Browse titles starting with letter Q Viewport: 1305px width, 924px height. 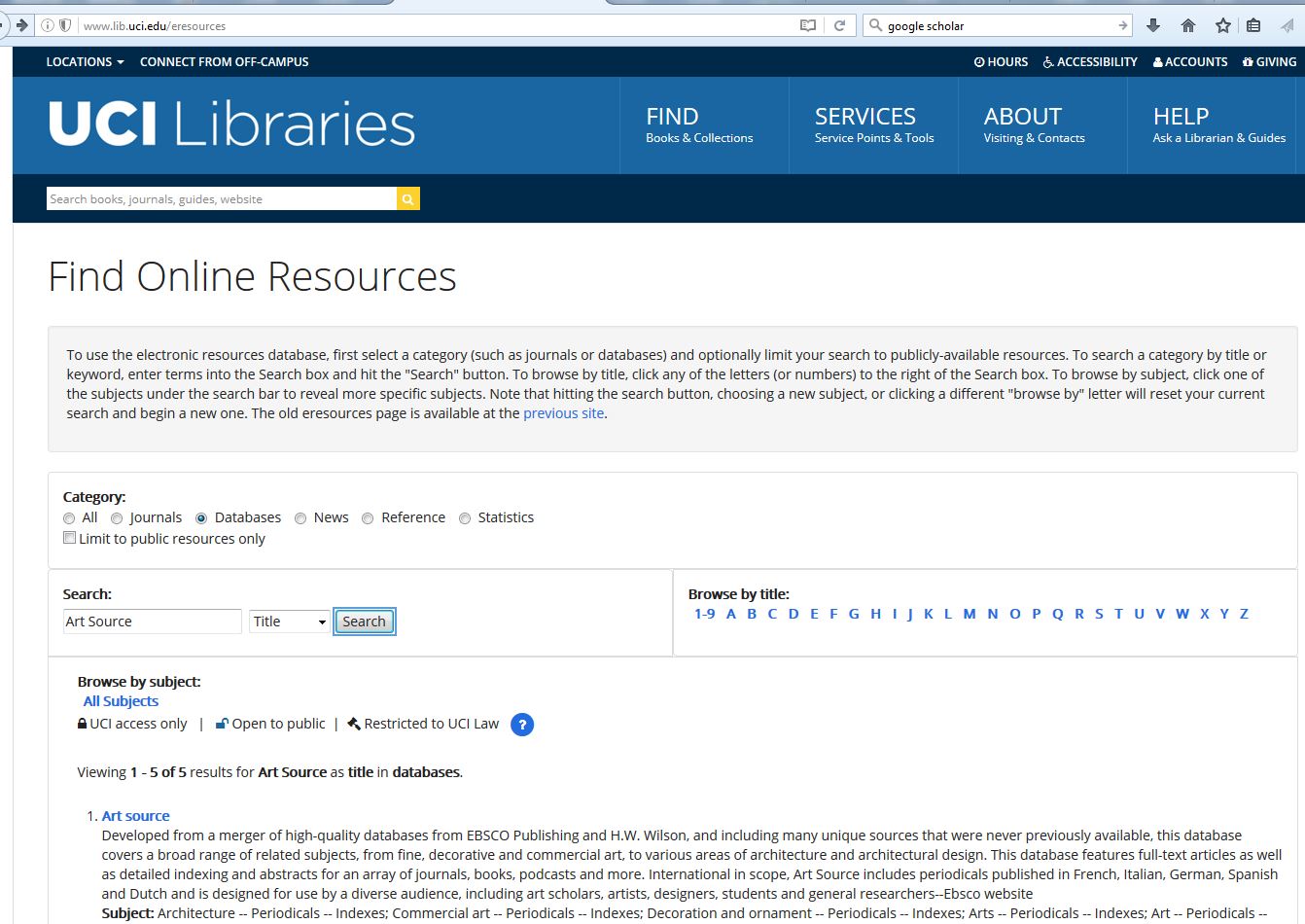pyautogui.click(x=1058, y=614)
